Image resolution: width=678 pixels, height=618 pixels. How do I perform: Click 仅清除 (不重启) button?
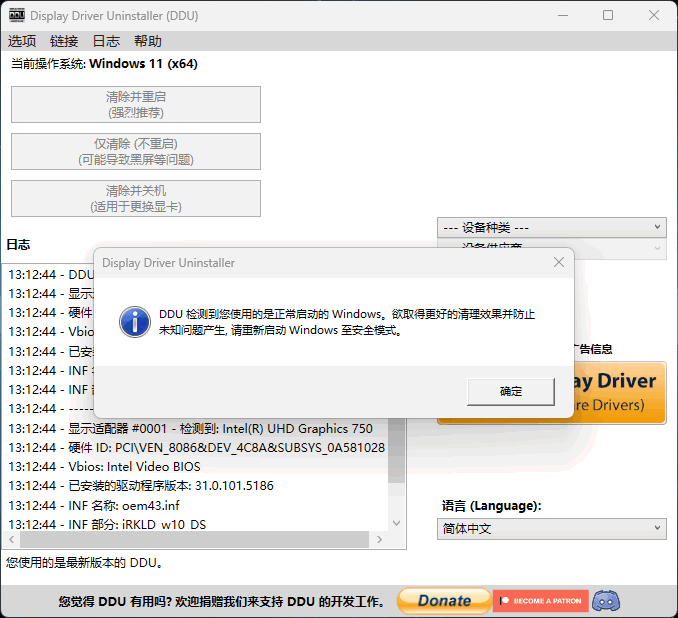pos(136,151)
